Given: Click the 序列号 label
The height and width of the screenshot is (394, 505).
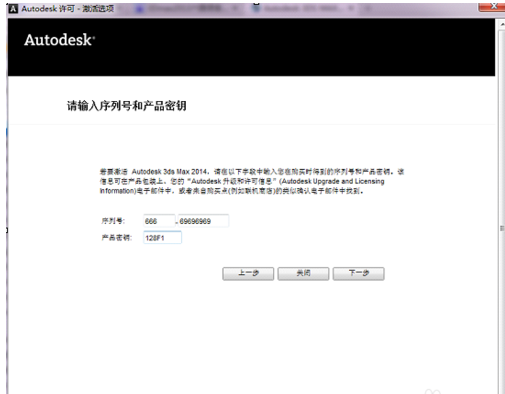Looking at the screenshot, I should [x=113, y=221].
